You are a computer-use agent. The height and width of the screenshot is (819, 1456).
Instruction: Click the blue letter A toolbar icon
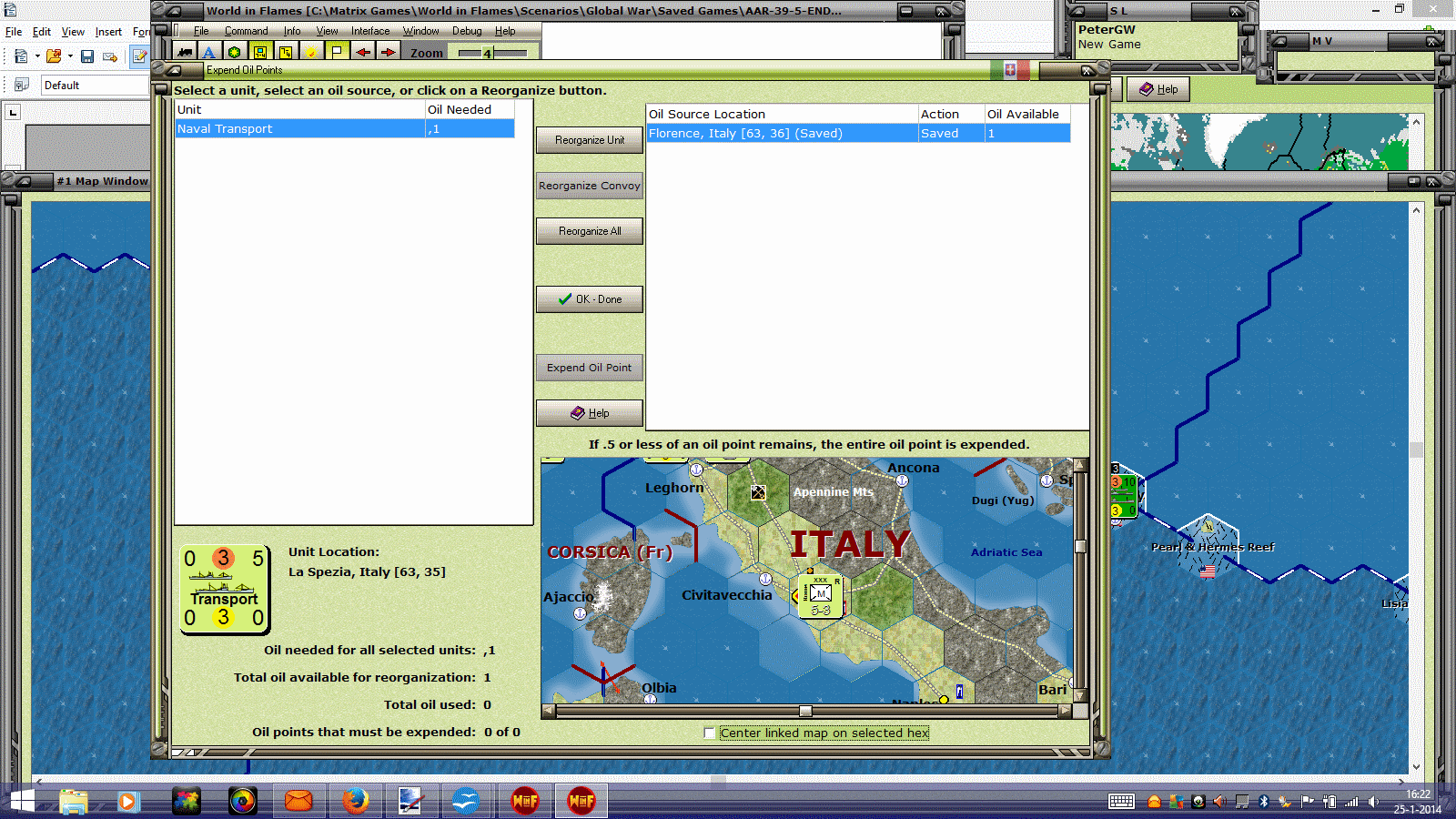pos(209,52)
